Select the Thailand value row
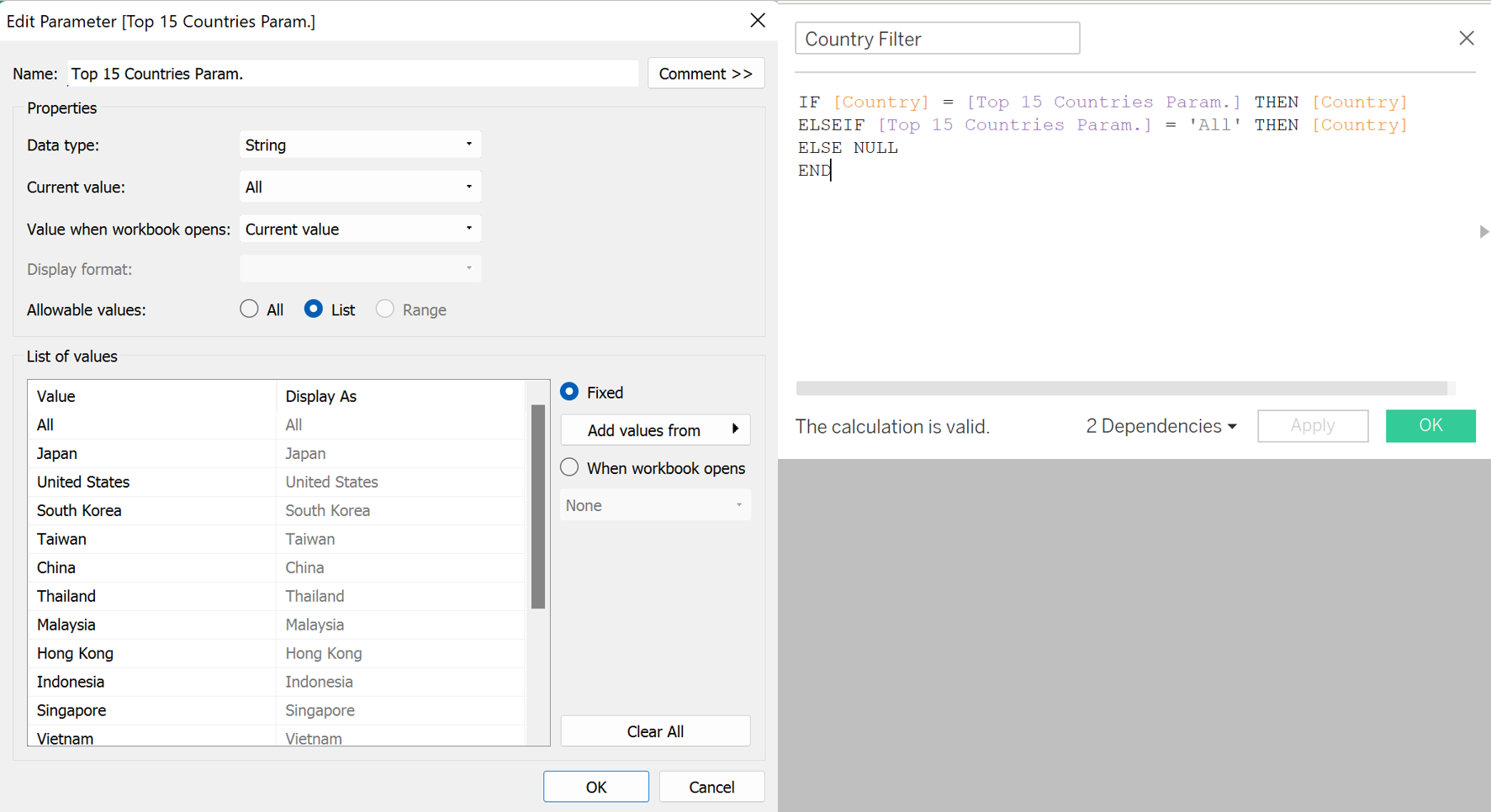 [277, 596]
